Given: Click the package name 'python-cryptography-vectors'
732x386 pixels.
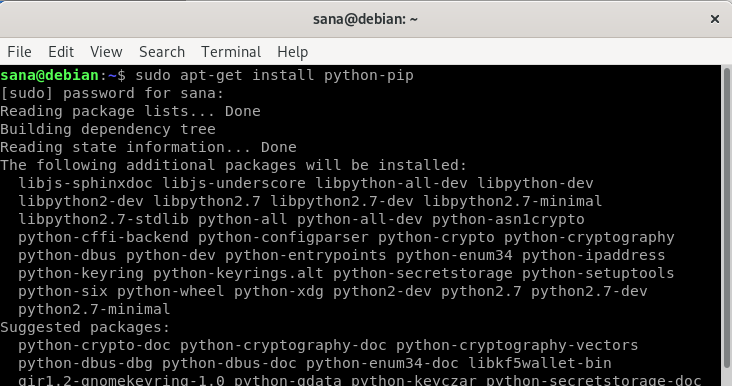Looking at the screenshot, I should 517,345.
